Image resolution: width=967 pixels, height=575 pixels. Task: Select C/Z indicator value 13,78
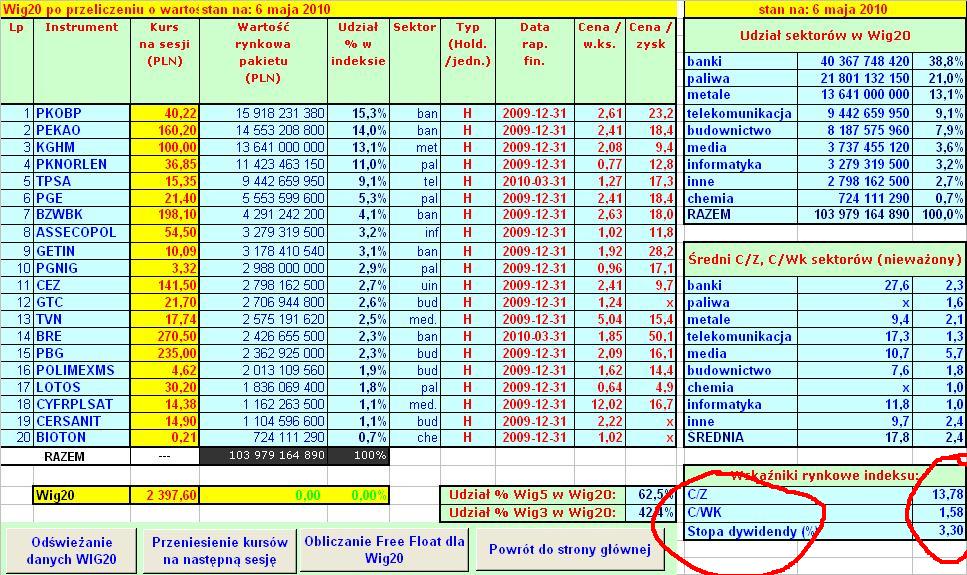point(939,494)
